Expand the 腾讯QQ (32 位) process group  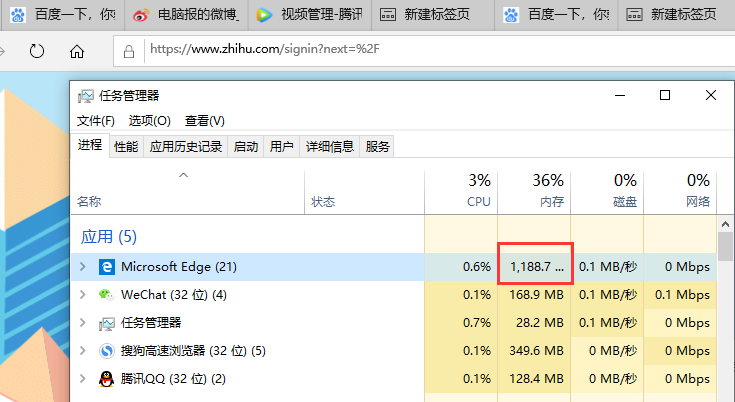tap(83, 379)
